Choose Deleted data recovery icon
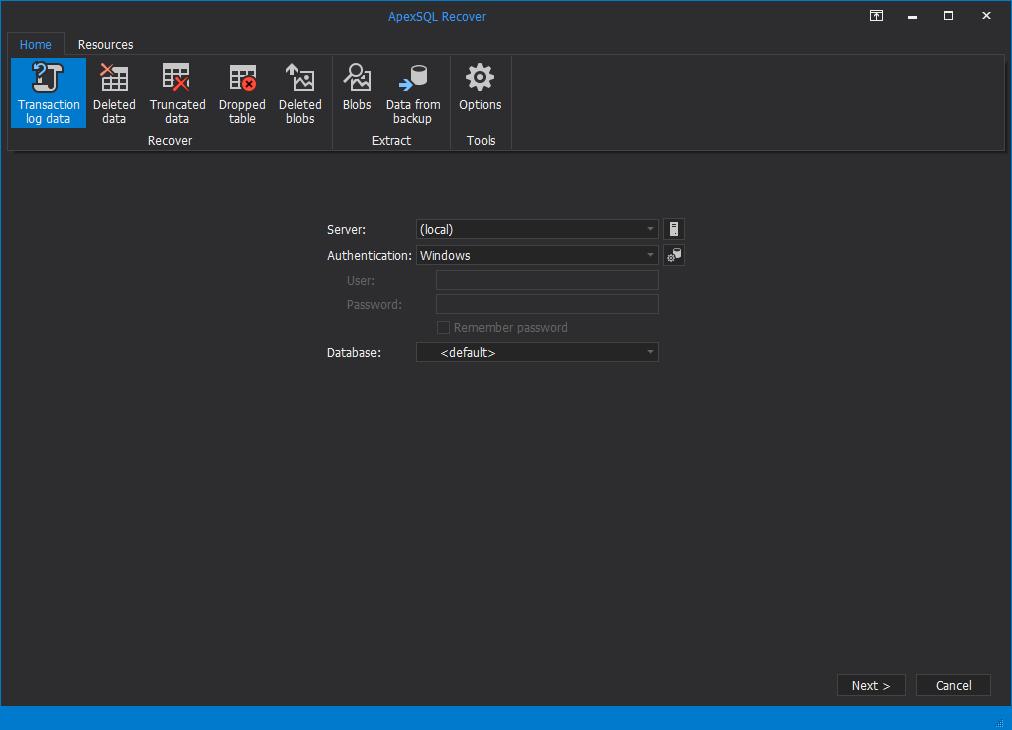The width and height of the screenshot is (1012, 730). 114,93
